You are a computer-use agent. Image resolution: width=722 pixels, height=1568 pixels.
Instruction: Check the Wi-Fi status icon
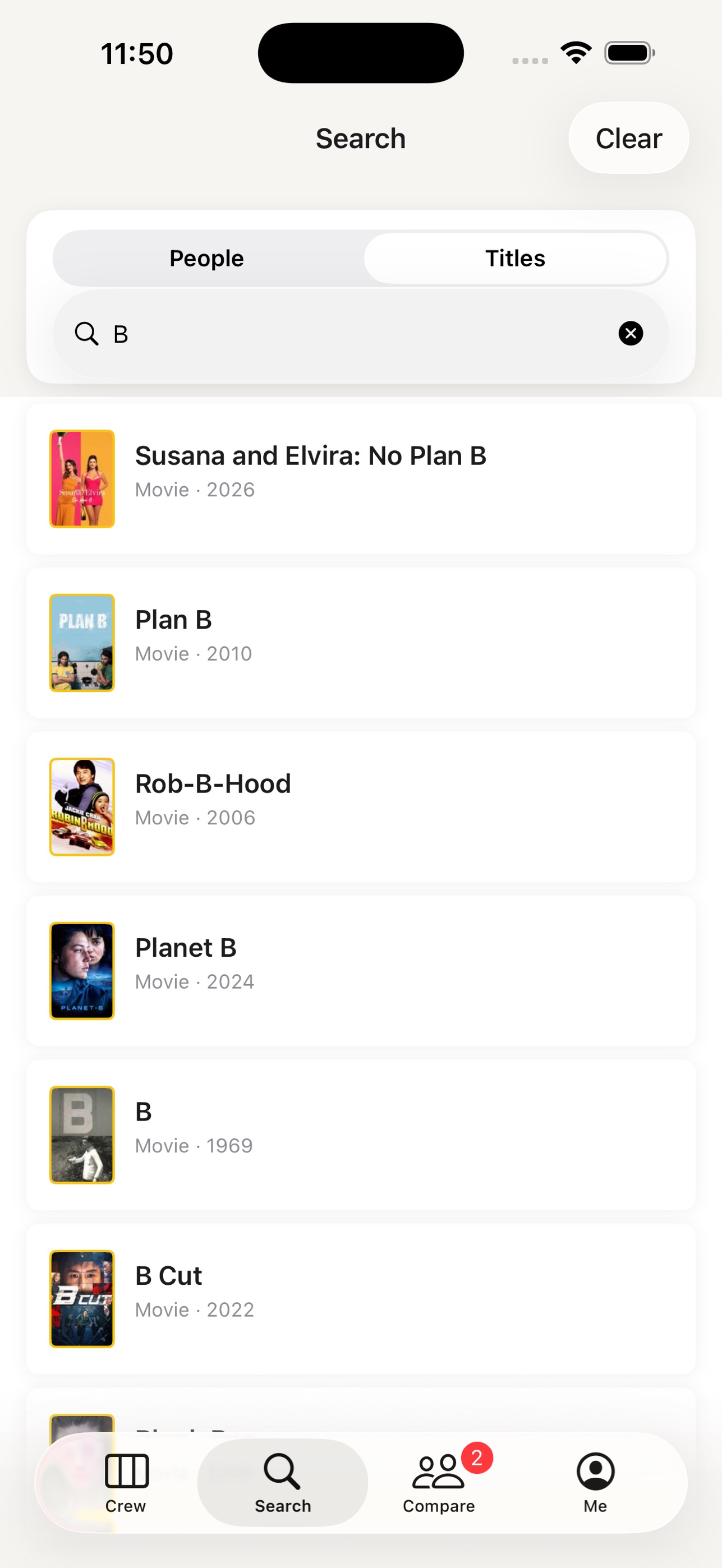[576, 53]
